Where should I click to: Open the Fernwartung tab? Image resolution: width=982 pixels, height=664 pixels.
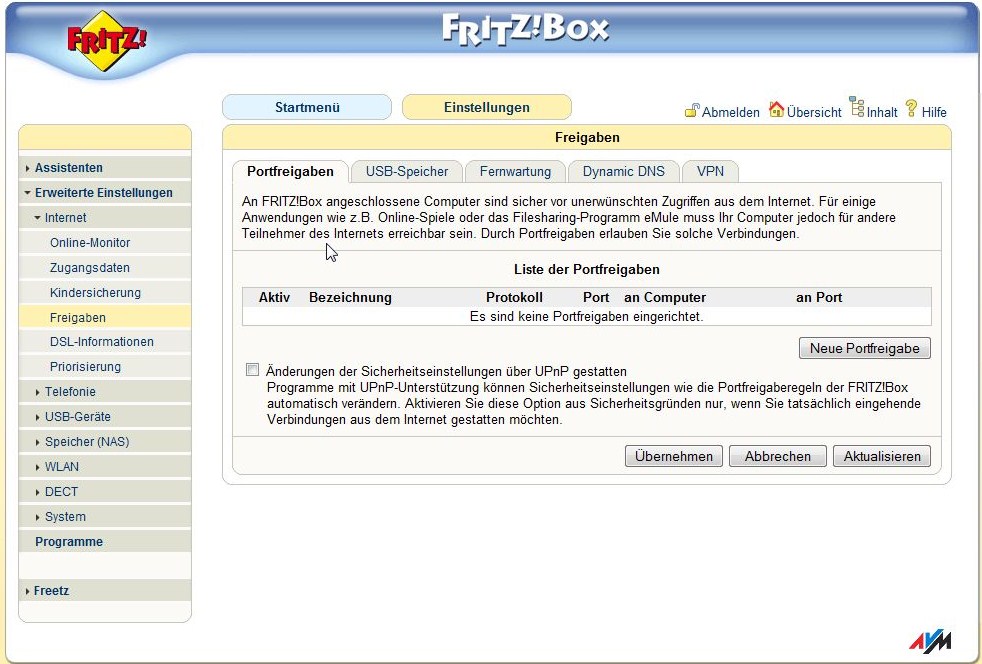(515, 172)
